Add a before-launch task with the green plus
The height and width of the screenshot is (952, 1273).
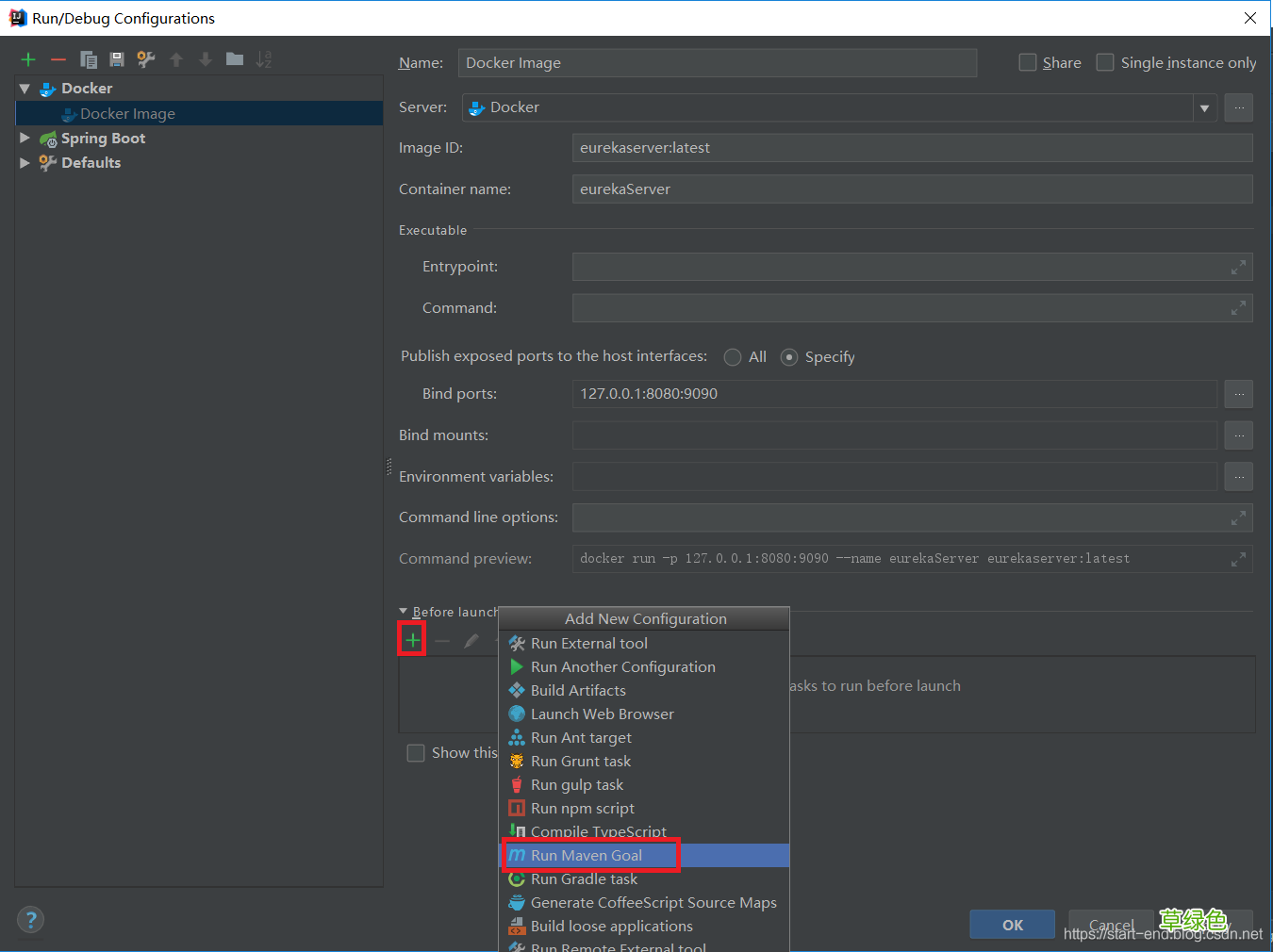pos(412,641)
